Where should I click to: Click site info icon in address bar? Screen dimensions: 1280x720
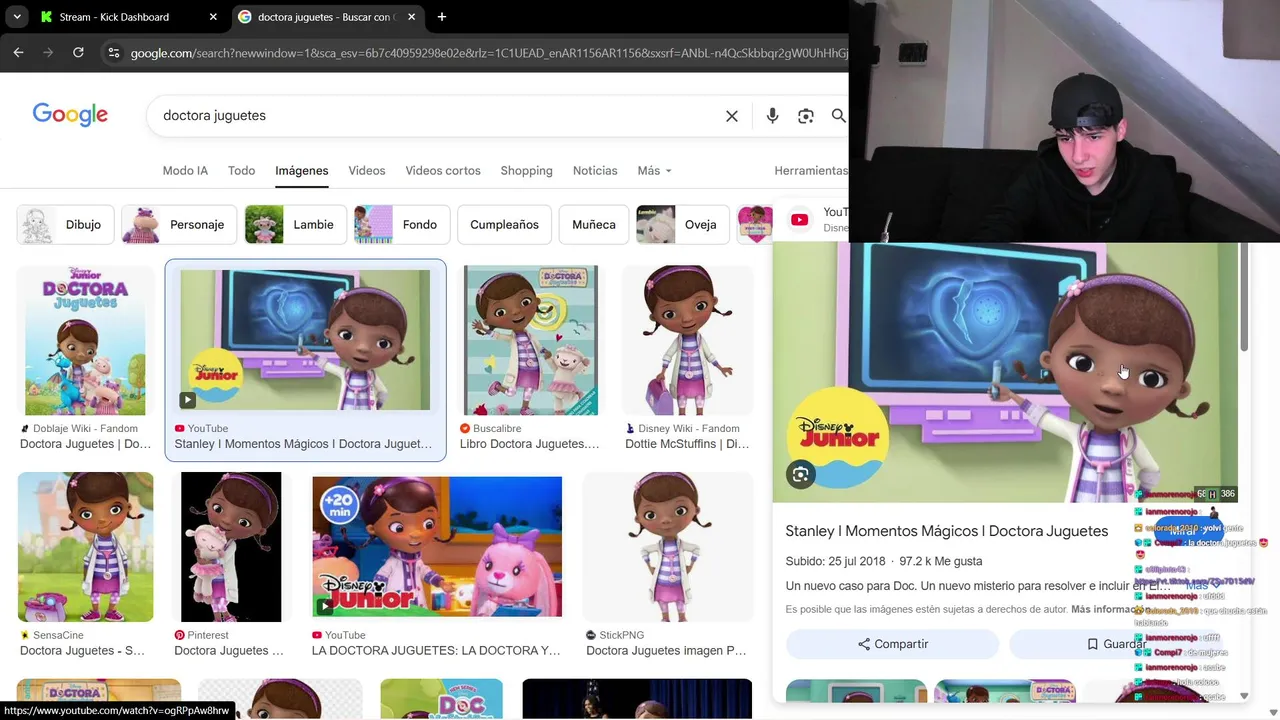113,52
